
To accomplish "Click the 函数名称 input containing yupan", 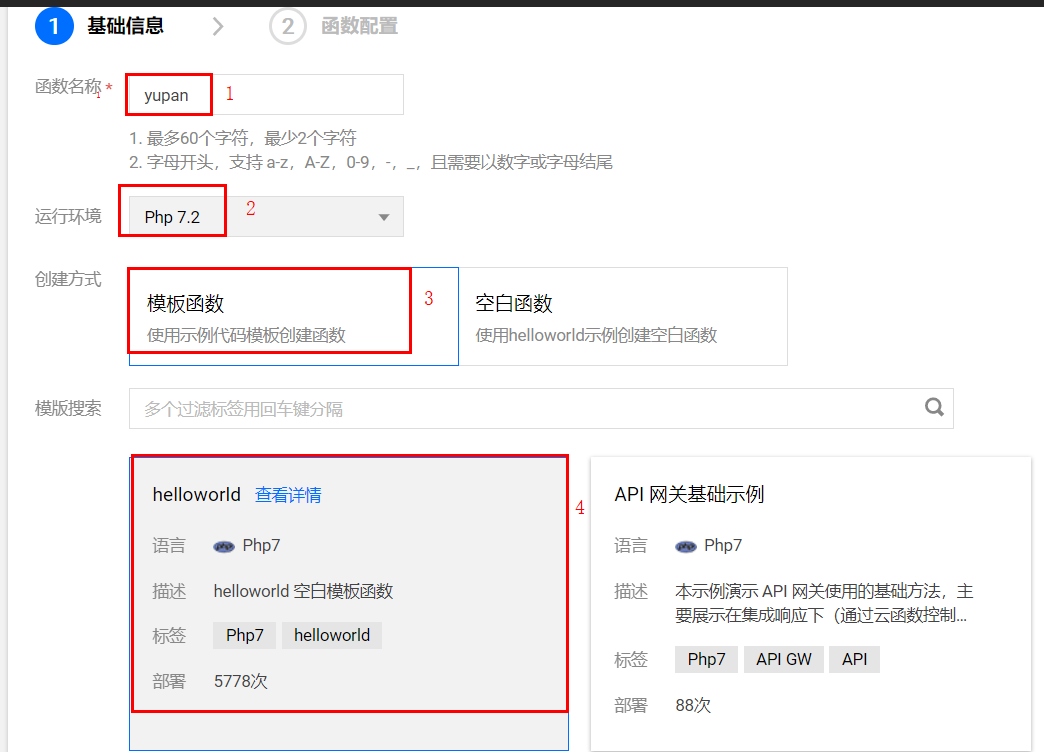I will click(265, 95).
